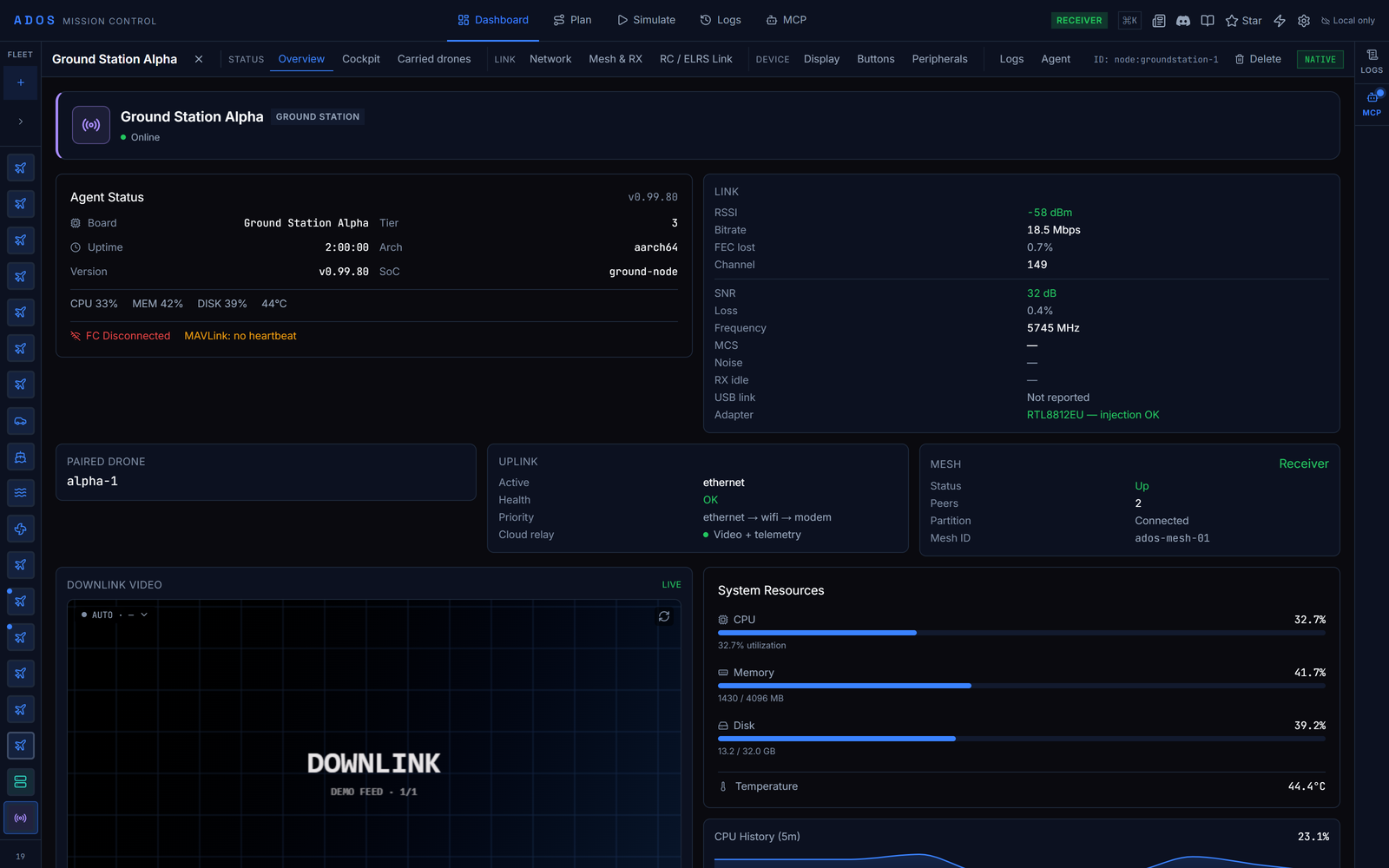Screen dimensions: 1389x868
Task: Open the Discord community icon
Action: pyautogui.click(x=1183, y=21)
